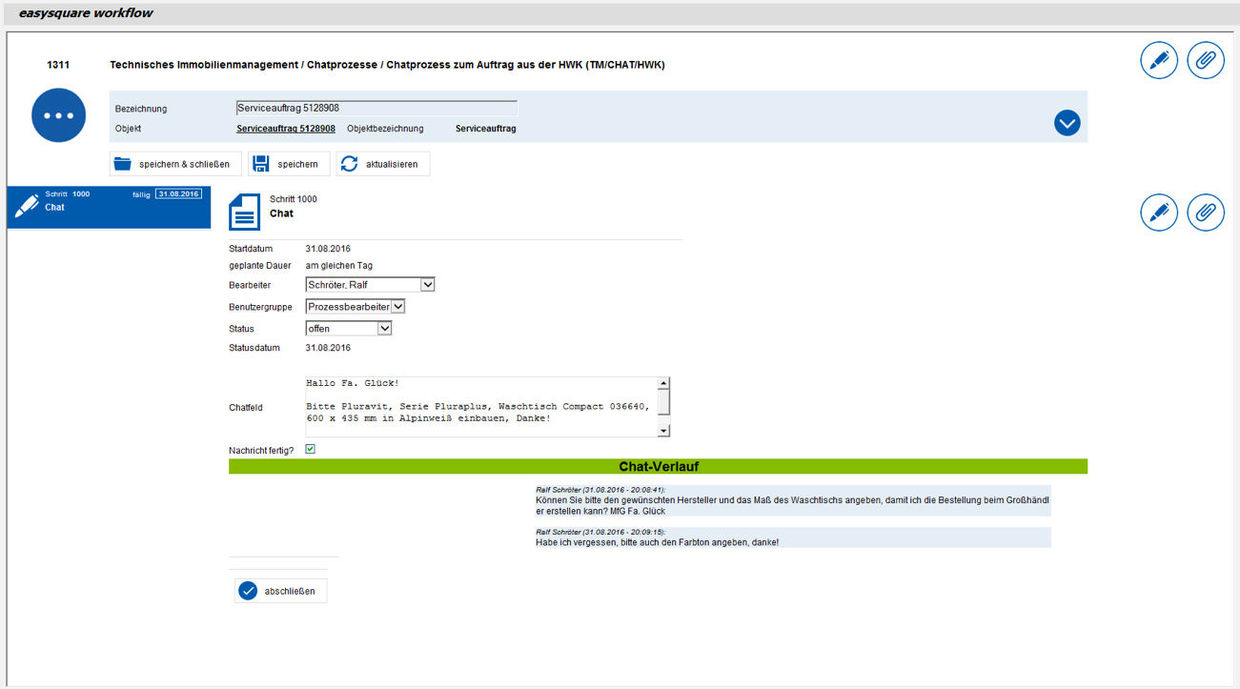Click the refresh icon on the aktualisieren button

pos(348,163)
